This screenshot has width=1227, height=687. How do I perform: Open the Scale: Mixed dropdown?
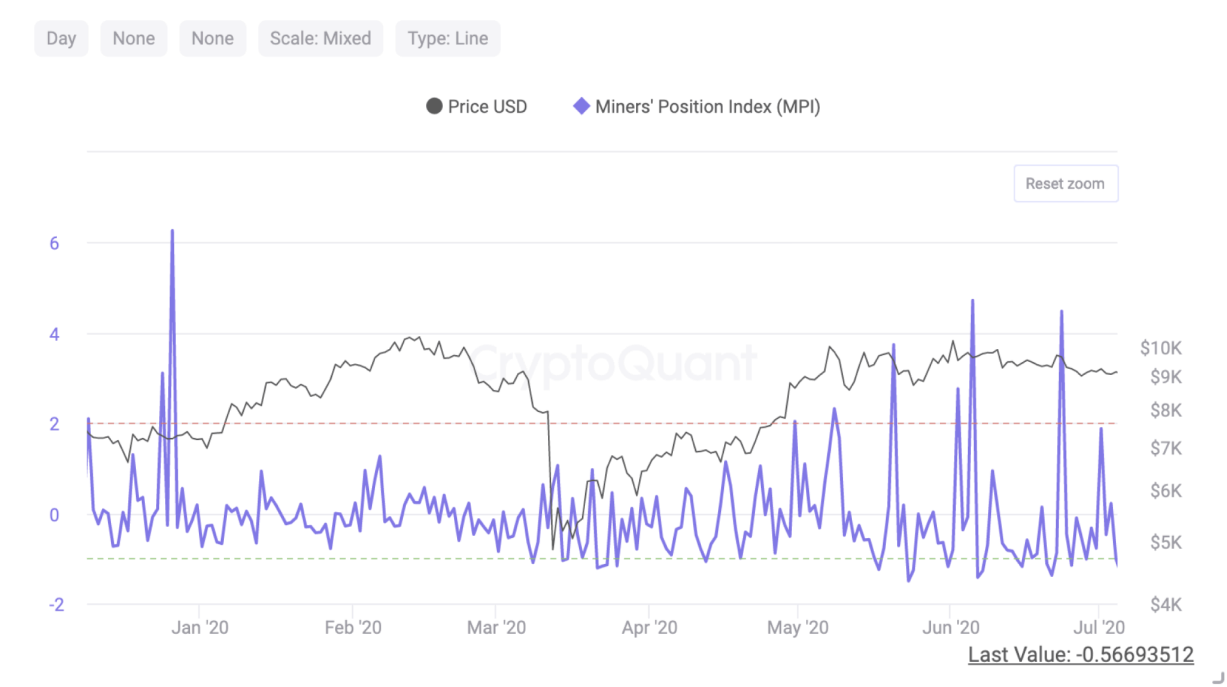click(320, 38)
